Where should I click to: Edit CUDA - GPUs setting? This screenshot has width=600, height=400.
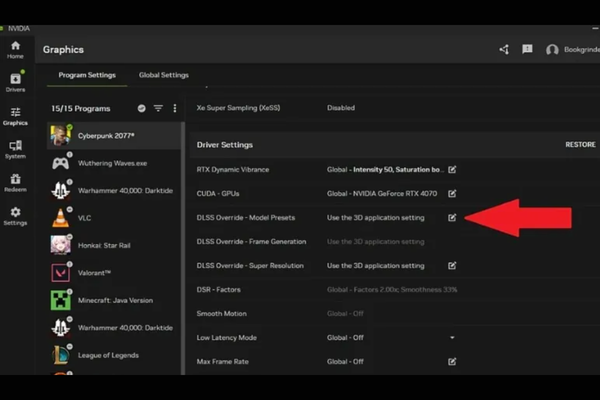[452, 194]
